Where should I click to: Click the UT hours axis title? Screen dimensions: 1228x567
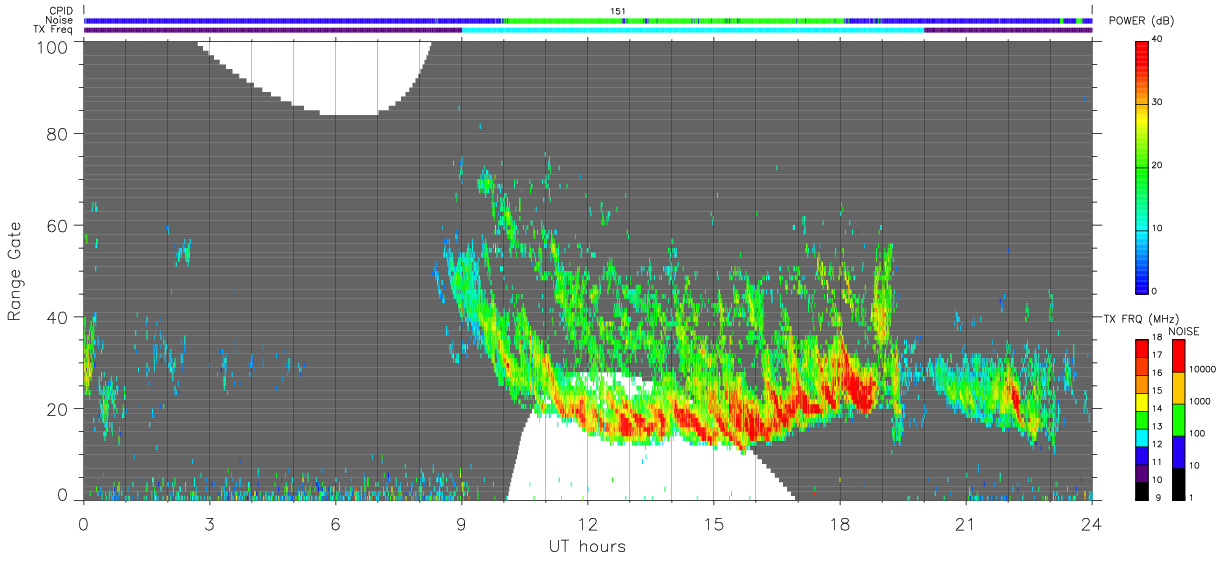586,547
